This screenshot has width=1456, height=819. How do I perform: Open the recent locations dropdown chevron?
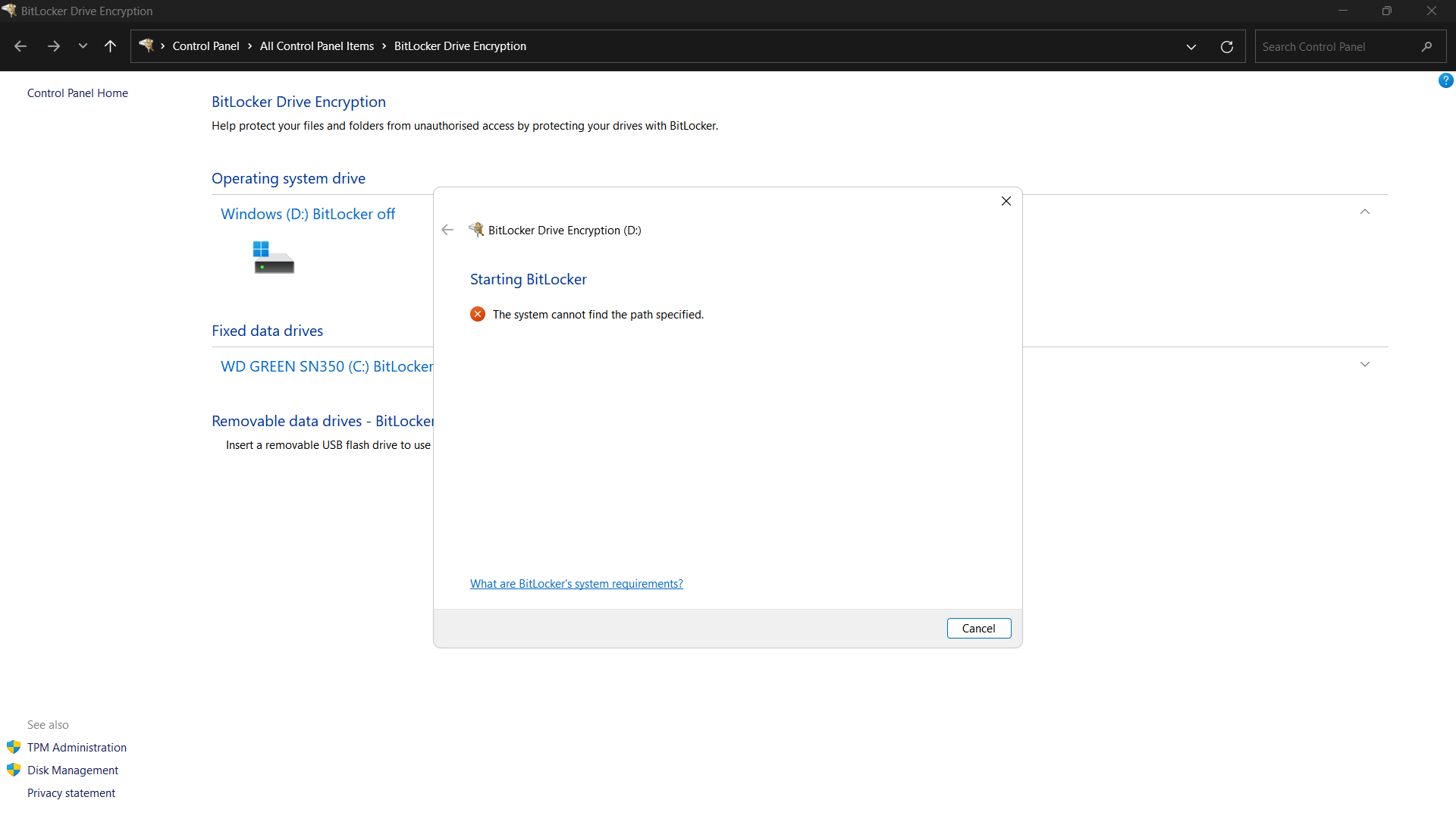[x=83, y=46]
